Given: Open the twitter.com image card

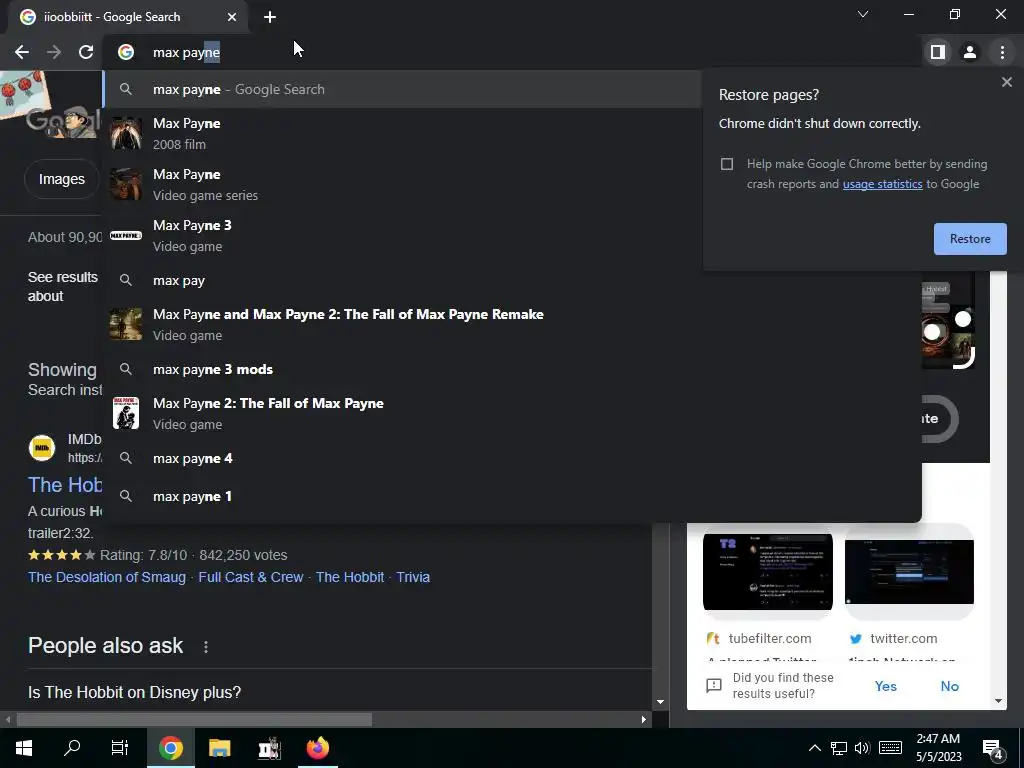Looking at the screenshot, I should tap(909, 571).
